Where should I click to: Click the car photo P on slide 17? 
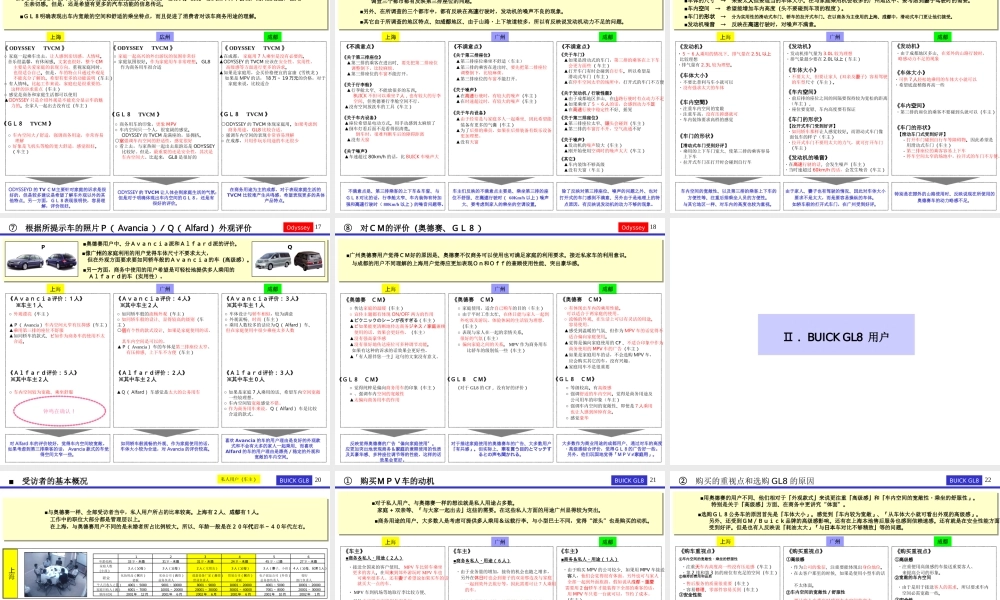[x=42, y=260]
